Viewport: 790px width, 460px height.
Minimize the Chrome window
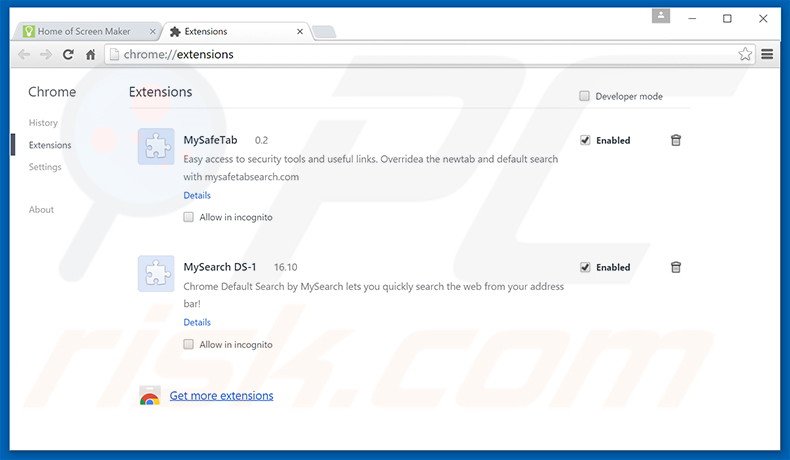point(692,19)
